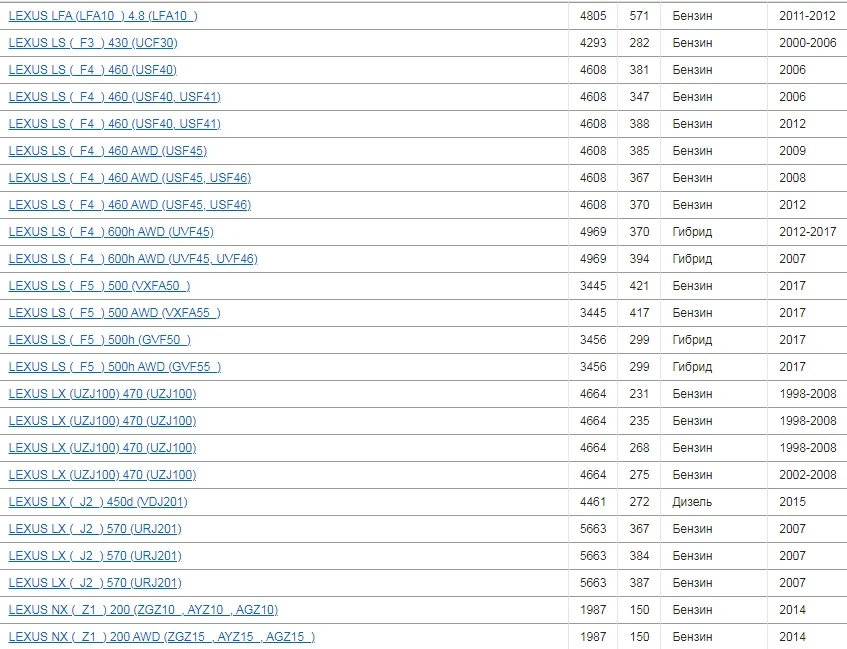Click engine volume 1987 in NX 200 AWD row

point(593,637)
